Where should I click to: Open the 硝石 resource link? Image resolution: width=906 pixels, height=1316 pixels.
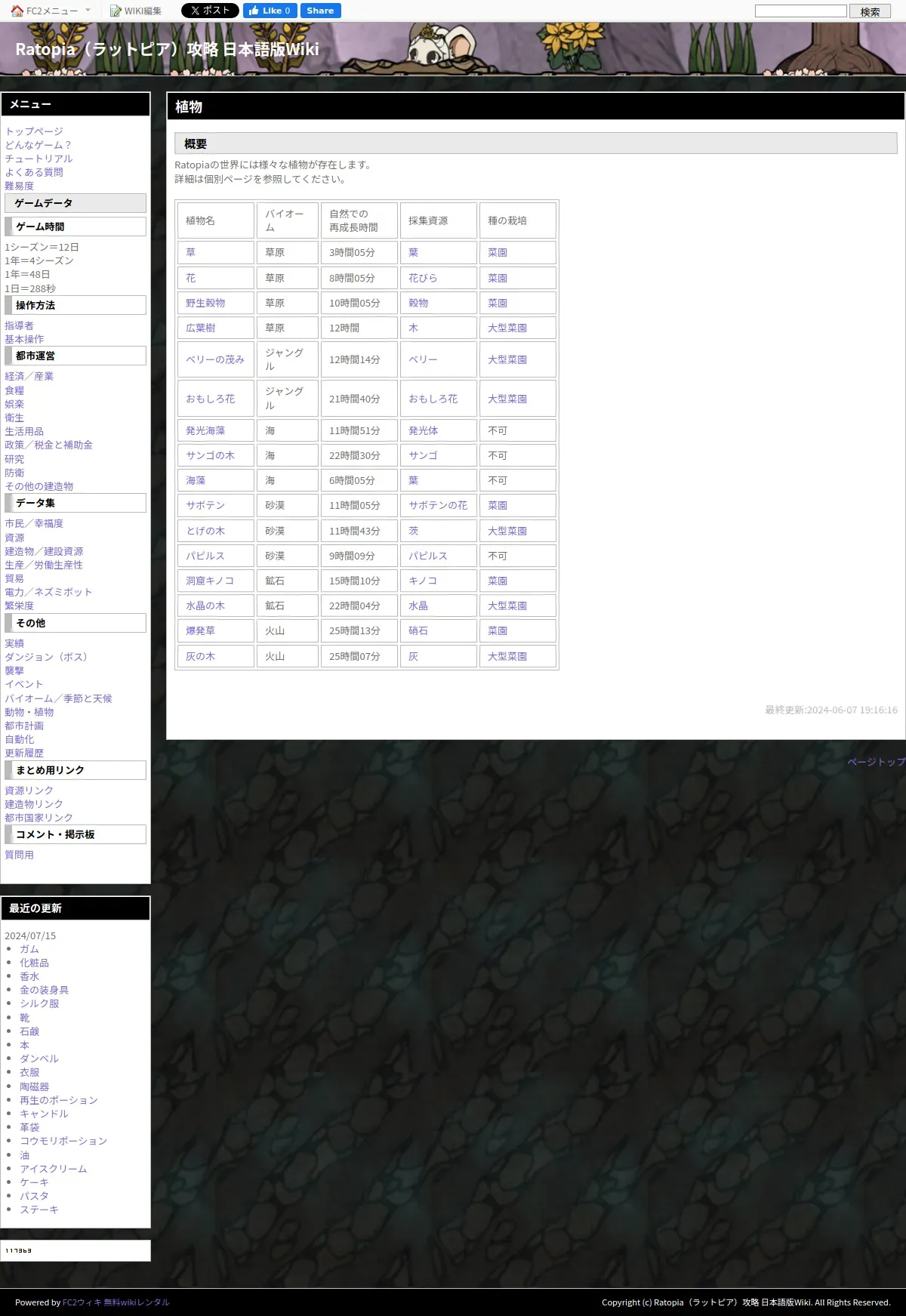click(x=418, y=630)
